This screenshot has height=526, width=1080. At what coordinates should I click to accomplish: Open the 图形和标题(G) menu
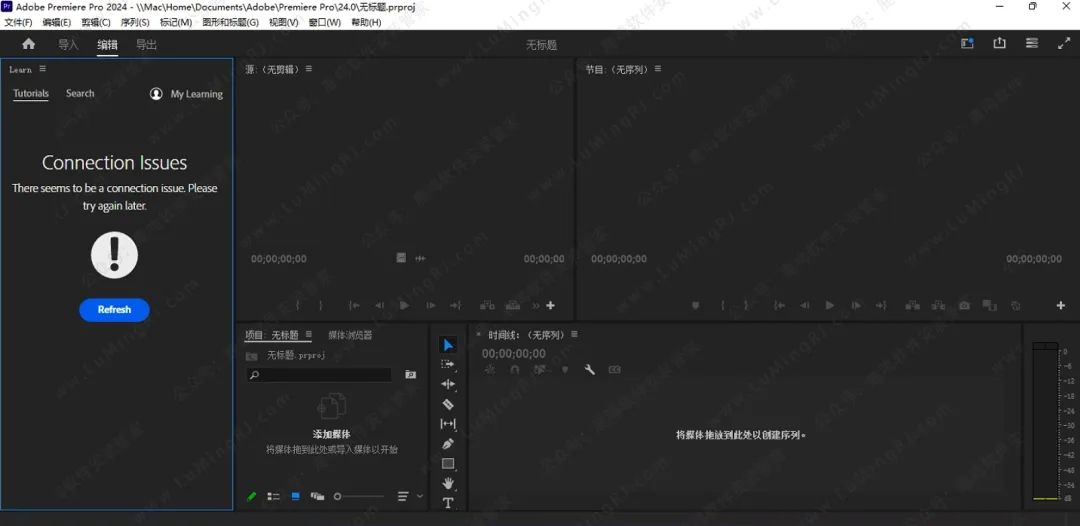click(x=230, y=22)
